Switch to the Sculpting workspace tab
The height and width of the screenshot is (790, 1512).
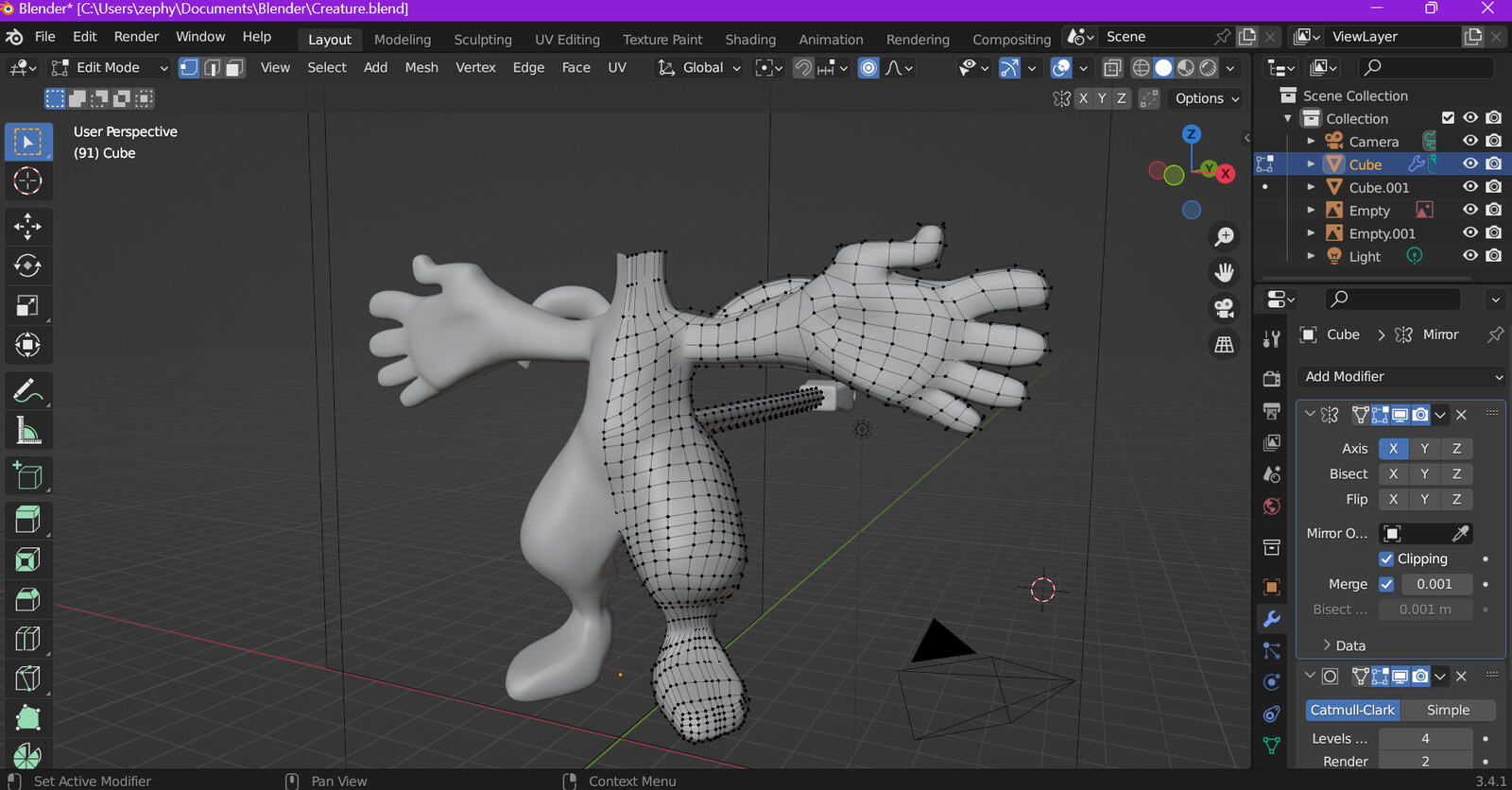point(483,40)
